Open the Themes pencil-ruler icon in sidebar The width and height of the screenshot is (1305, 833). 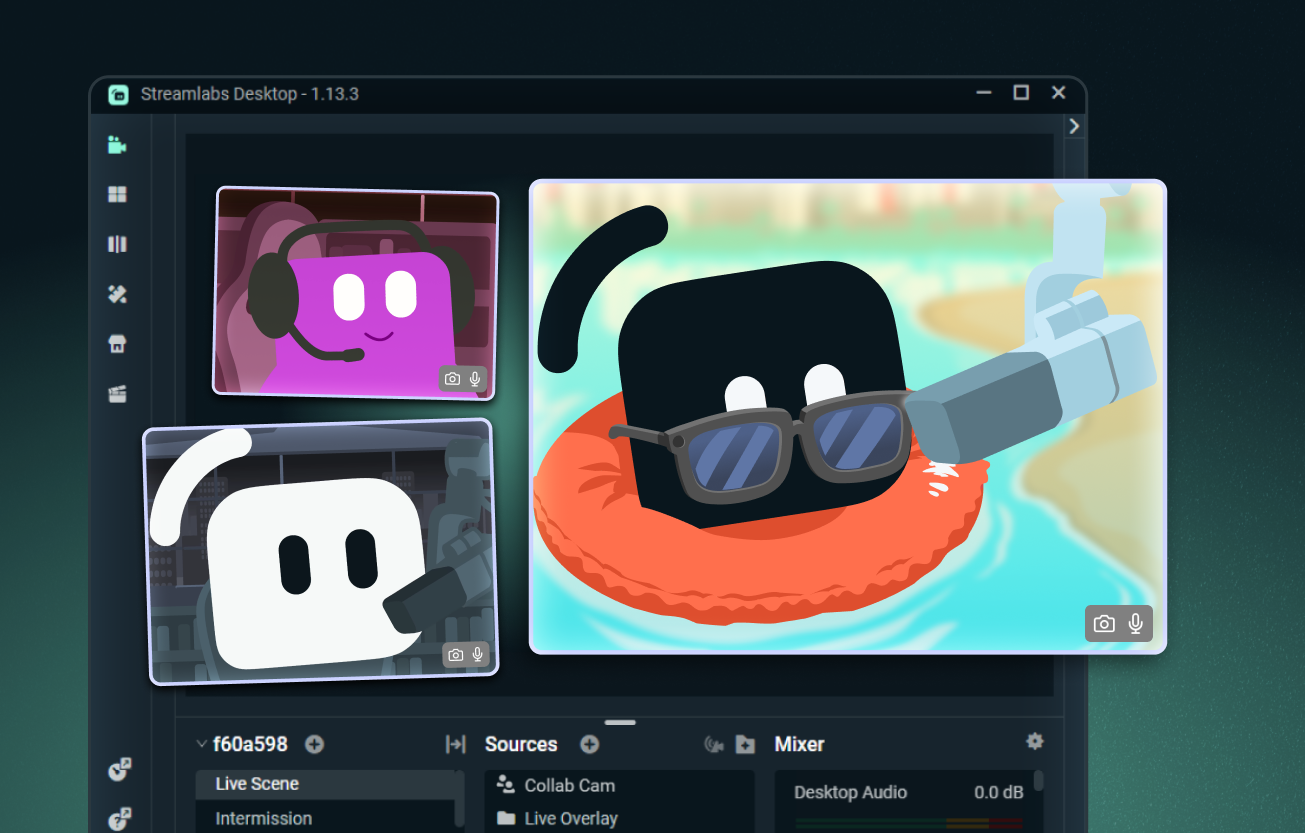click(x=118, y=294)
